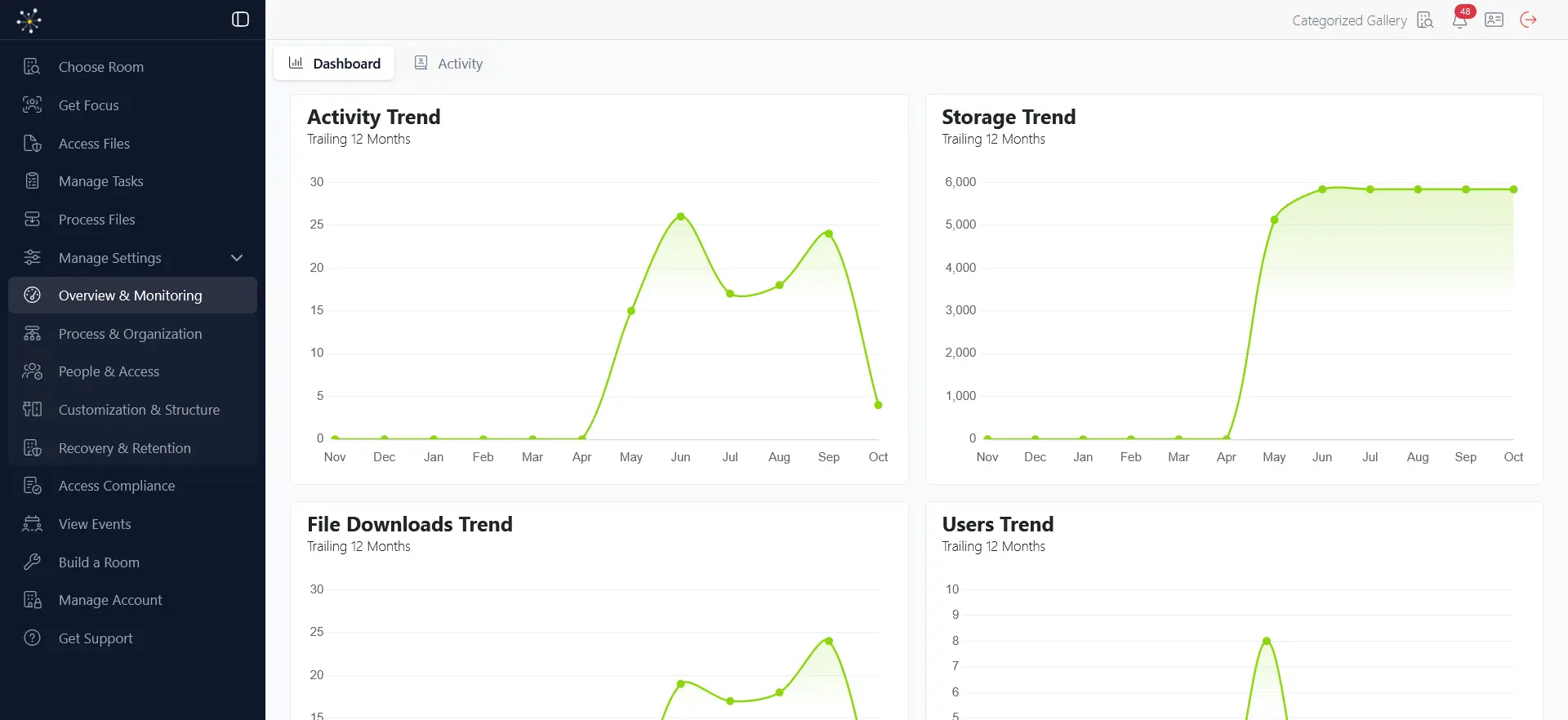Open Manage Tasks menu item
This screenshot has width=1568, height=720.
point(132,181)
